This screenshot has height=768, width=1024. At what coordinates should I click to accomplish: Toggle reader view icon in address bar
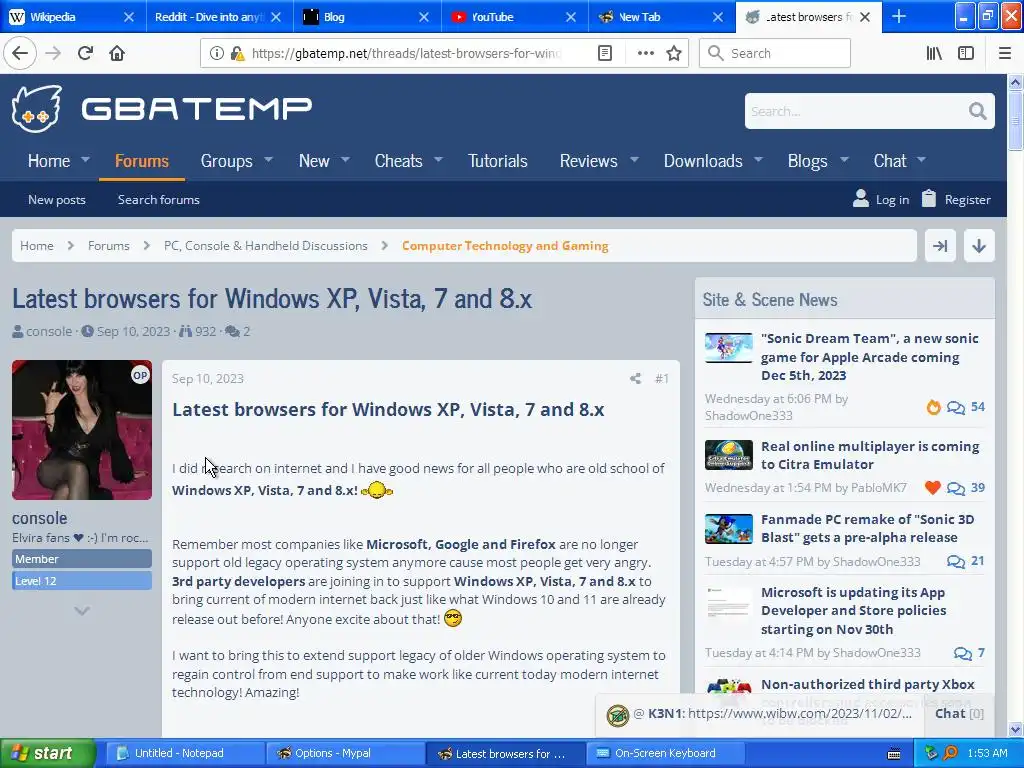pos(605,53)
